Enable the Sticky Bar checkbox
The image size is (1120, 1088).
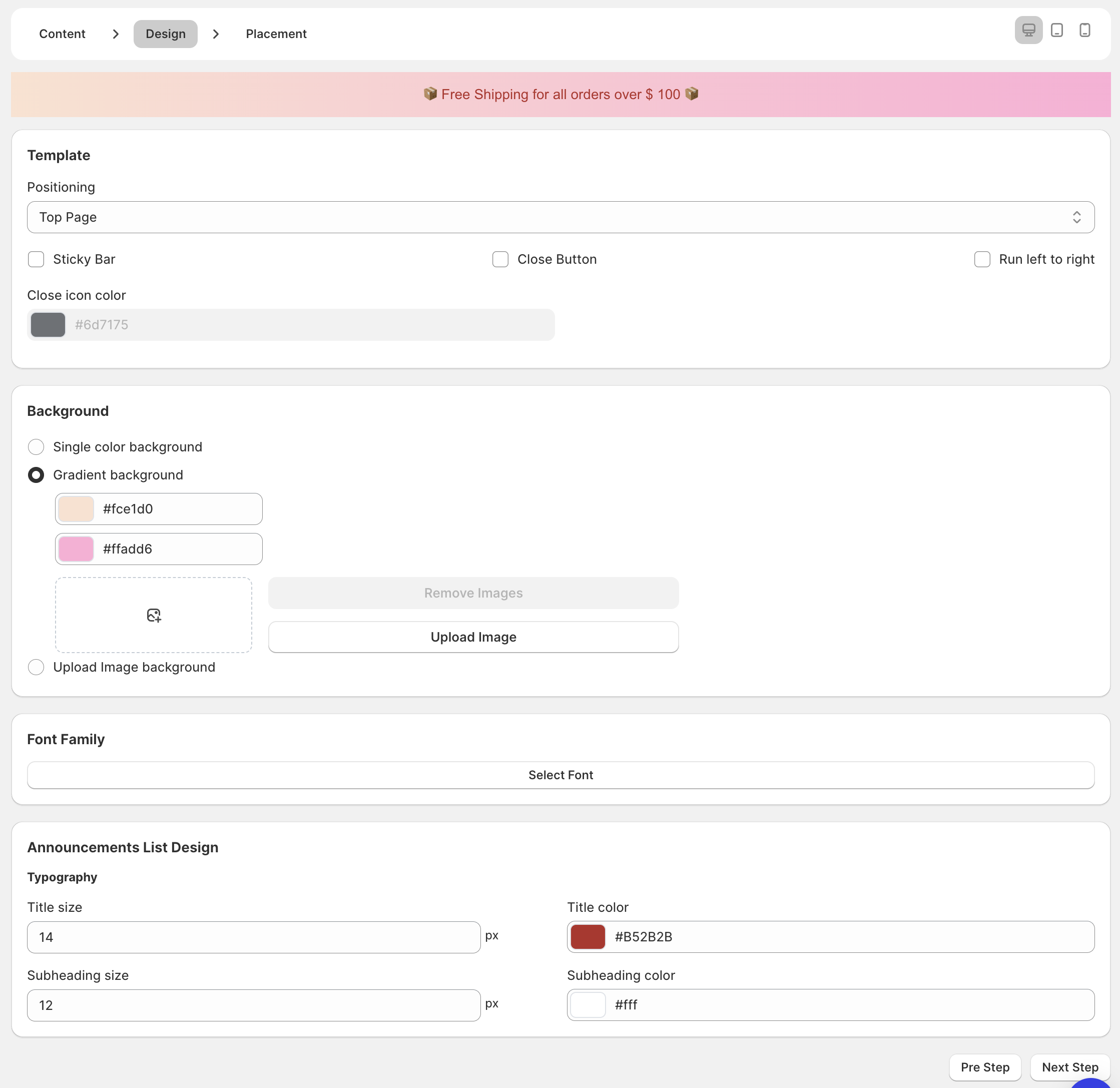[36, 259]
